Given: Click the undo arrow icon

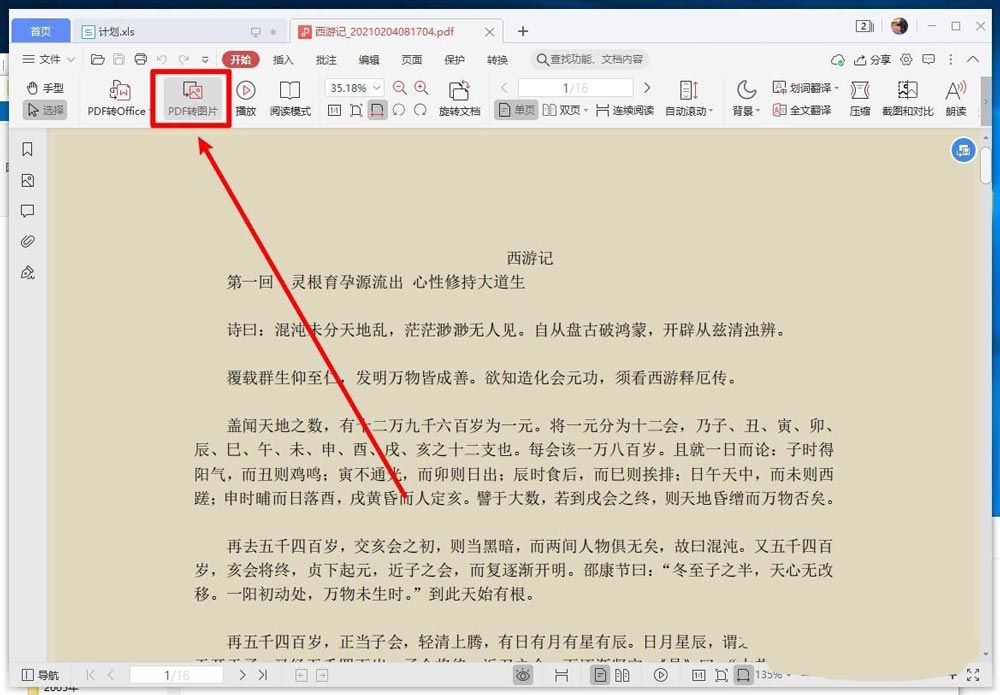Looking at the screenshot, I should pyautogui.click(x=162, y=59).
